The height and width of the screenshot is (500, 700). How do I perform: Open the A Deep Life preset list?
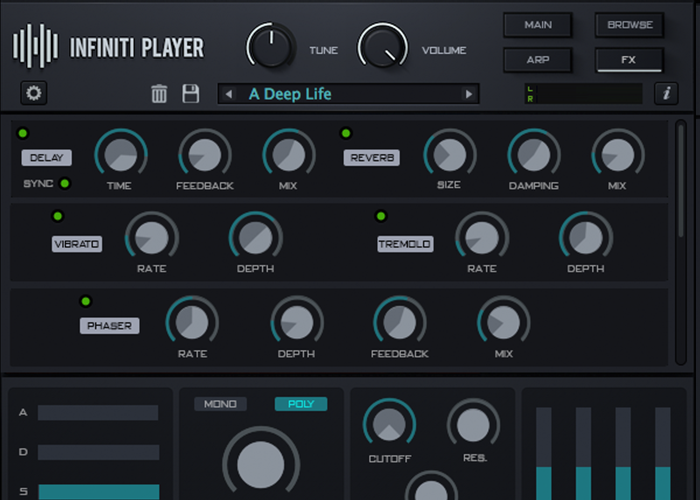(347, 94)
